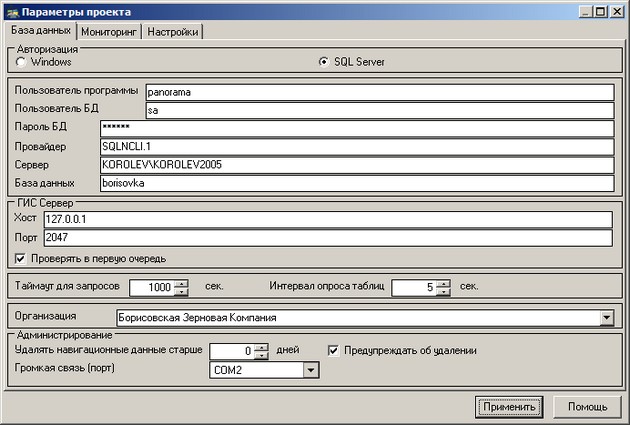The height and width of the screenshot is (425, 630).
Task: Toggle 'Проверять в первую очередь' checkbox
Action: tap(20, 259)
